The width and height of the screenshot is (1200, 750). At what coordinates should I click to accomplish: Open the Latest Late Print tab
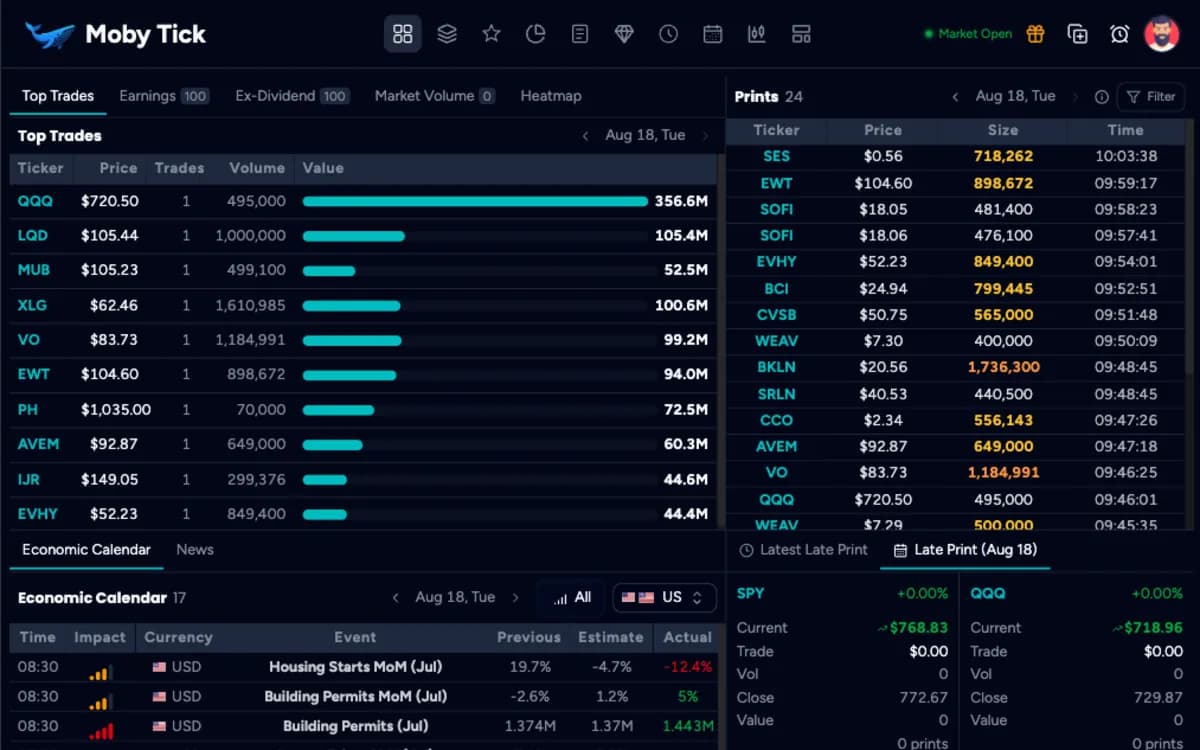point(803,550)
